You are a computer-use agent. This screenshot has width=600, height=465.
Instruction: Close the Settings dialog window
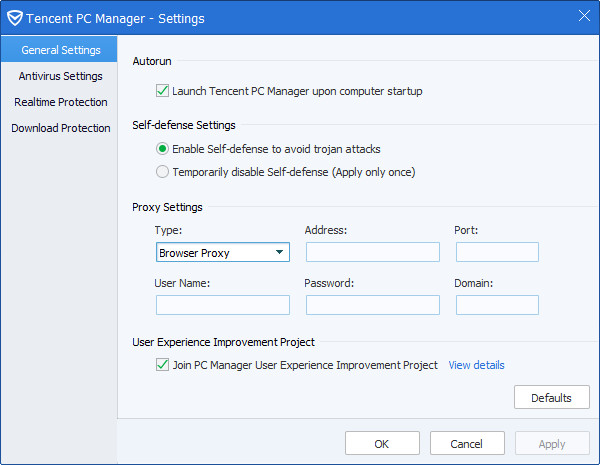point(584,16)
